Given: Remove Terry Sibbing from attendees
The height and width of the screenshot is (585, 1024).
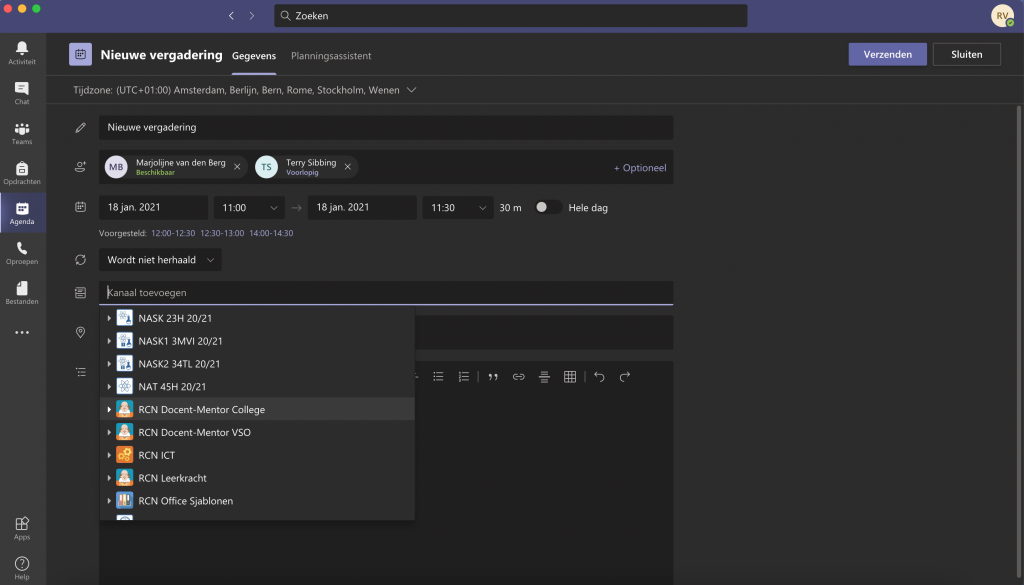Looking at the screenshot, I should (x=347, y=167).
